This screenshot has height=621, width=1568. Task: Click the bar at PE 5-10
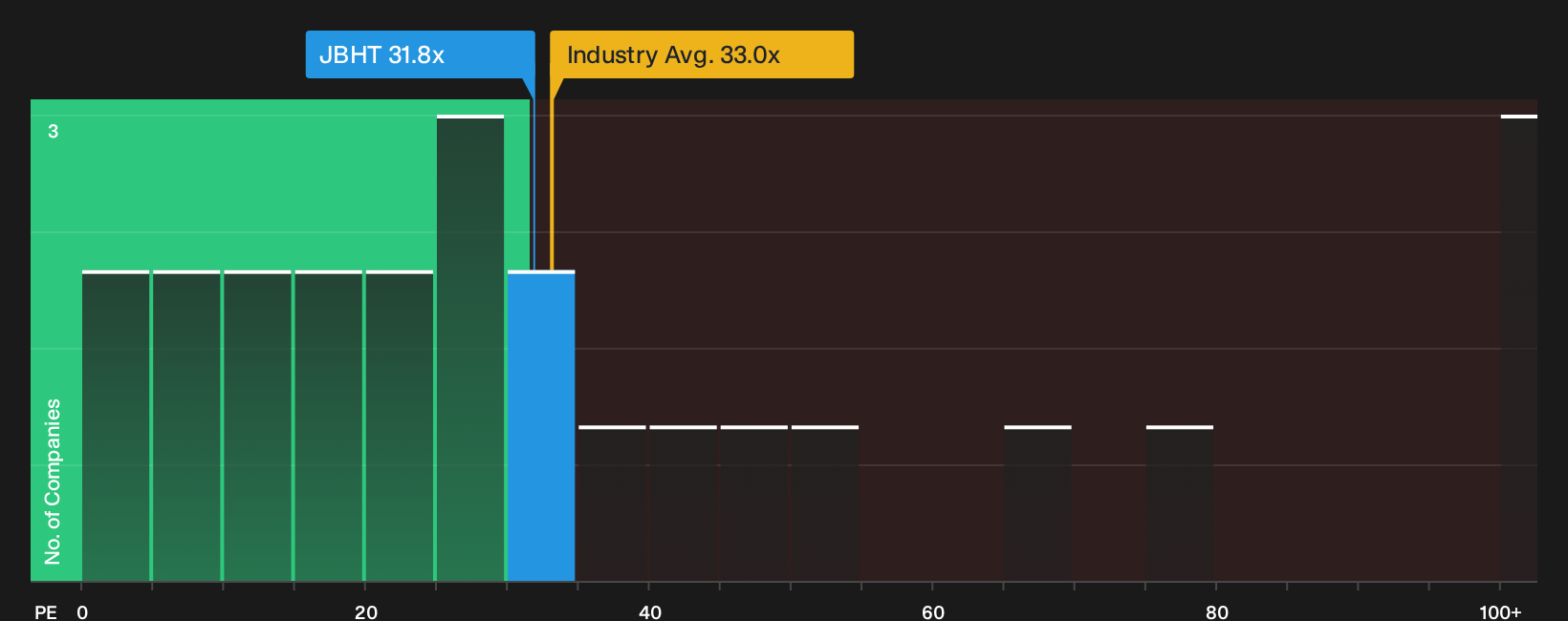(186, 426)
